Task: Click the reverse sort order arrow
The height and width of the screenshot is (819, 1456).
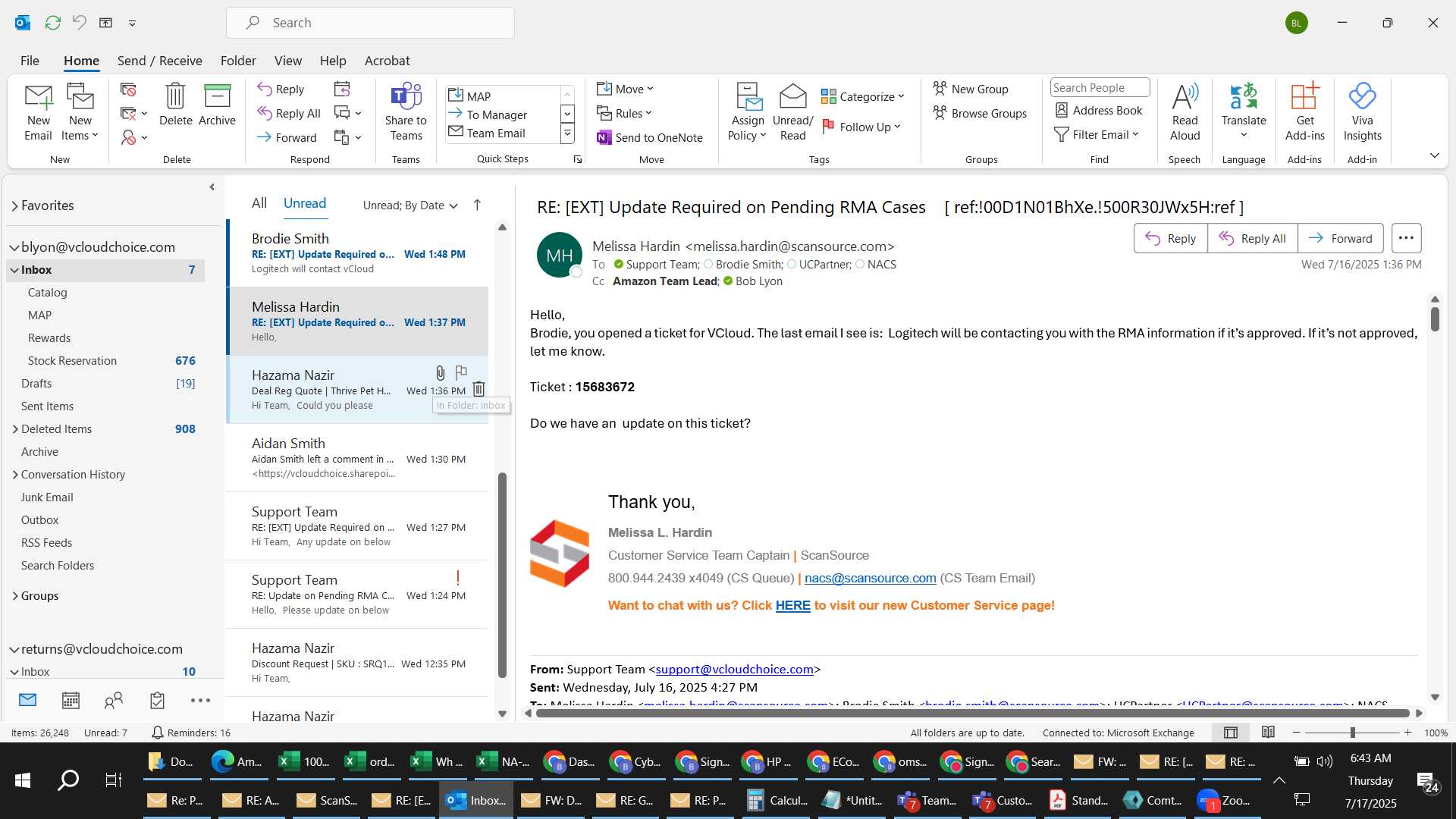Action: (x=477, y=205)
